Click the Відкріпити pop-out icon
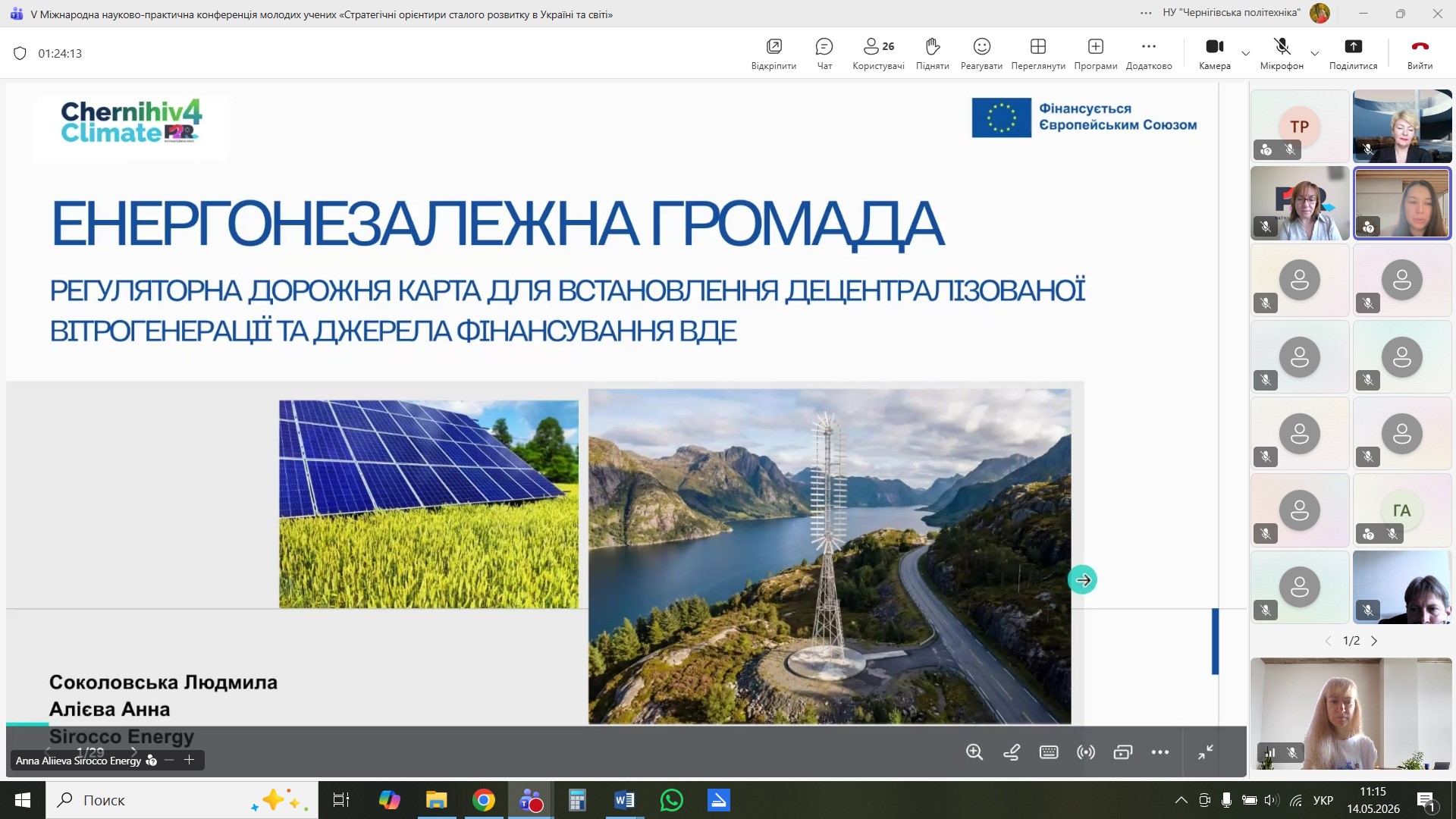This screenshot has height=819, width=1456. pyautogui.click(x=773, y=53)
